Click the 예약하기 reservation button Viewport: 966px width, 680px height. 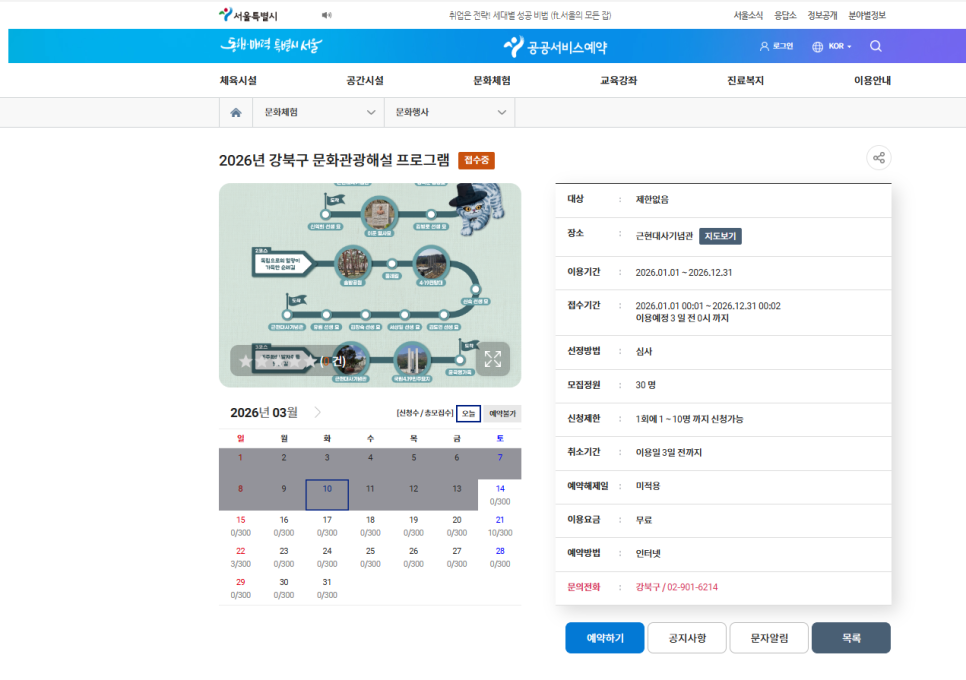click(604, 637)
